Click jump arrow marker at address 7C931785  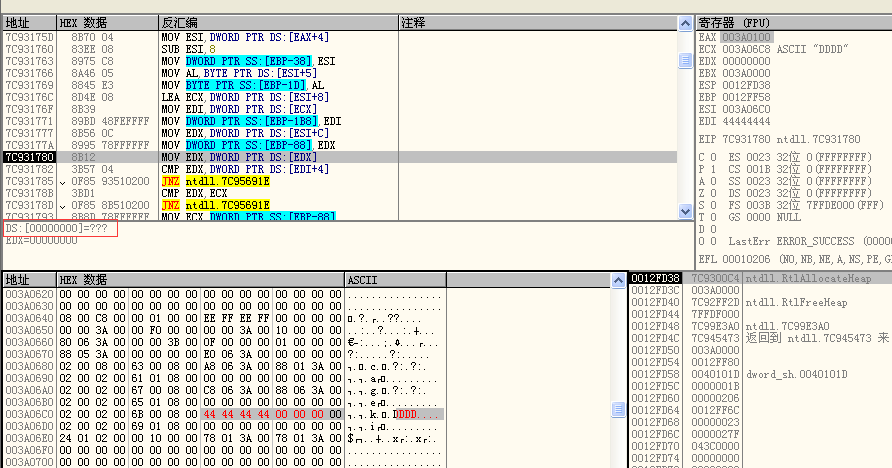pyautogui.click(x=63, y=180)
